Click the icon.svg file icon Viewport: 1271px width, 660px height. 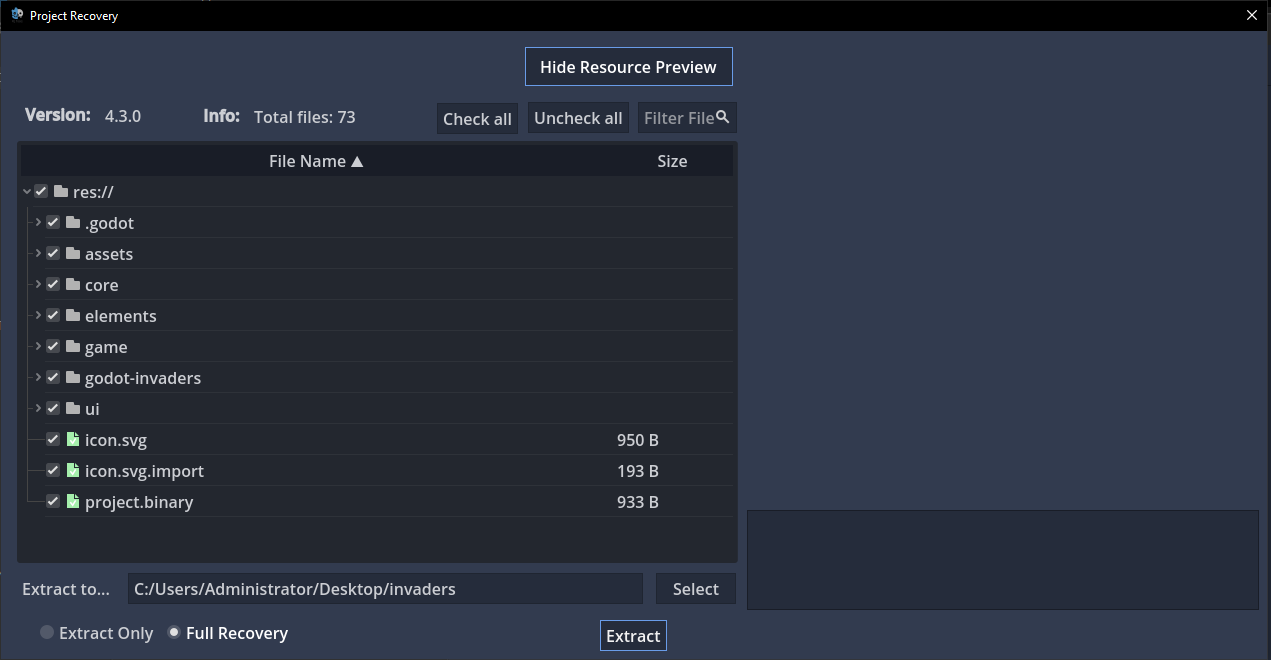pos(72,440)
